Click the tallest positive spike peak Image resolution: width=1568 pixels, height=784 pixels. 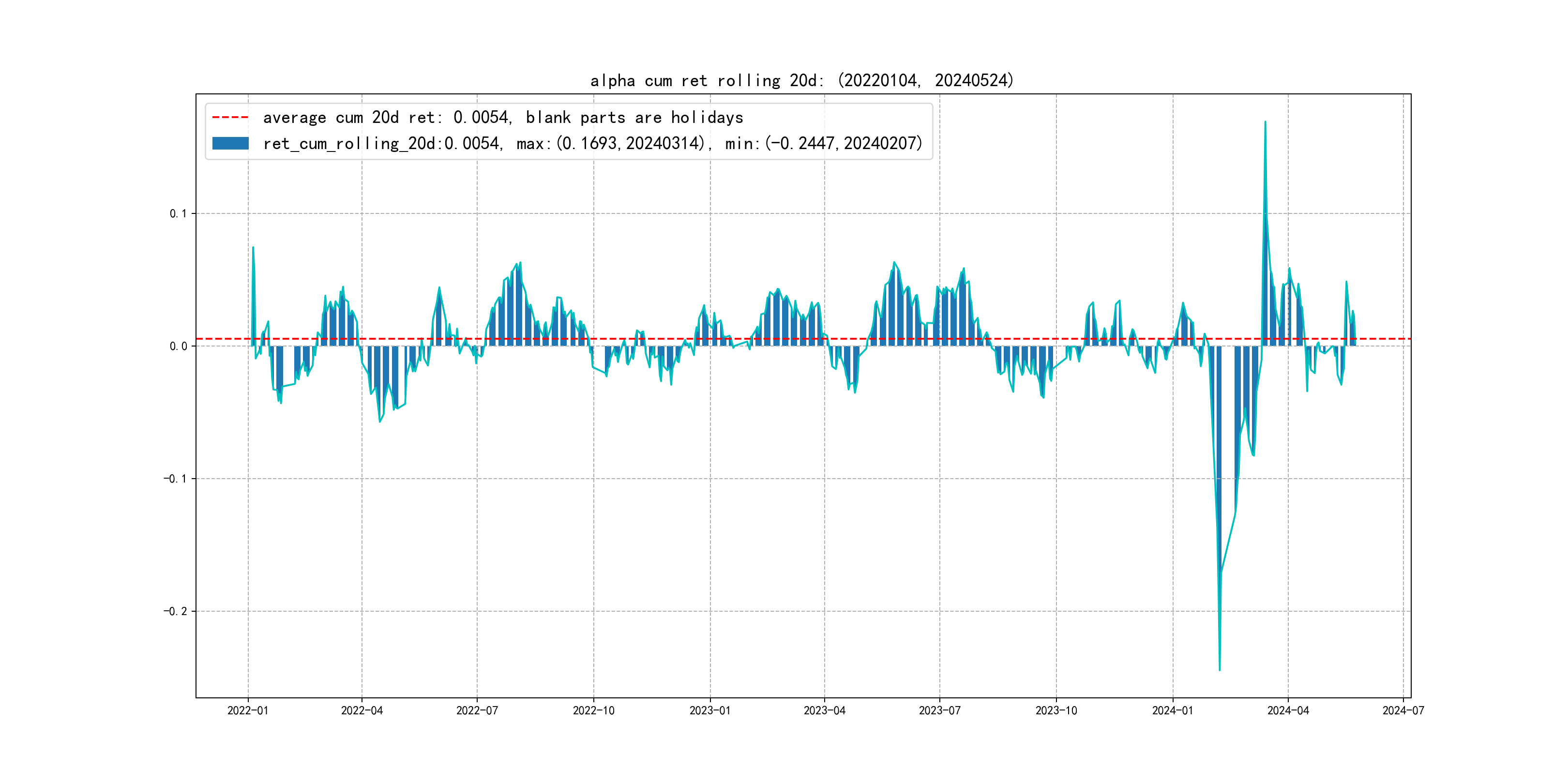tap(1265, 122)
